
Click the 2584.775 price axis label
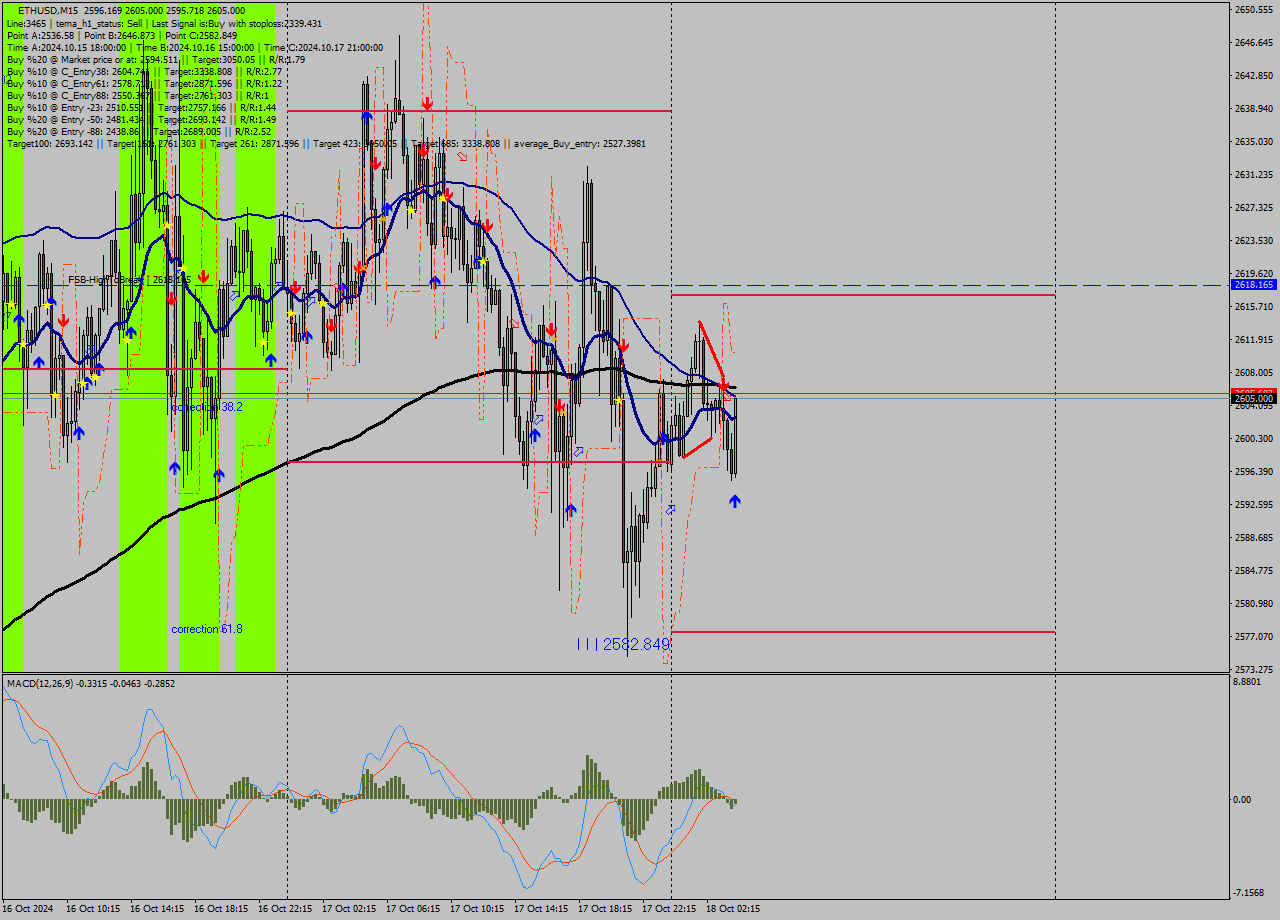pyautogui.click(x=1254, y=570)
